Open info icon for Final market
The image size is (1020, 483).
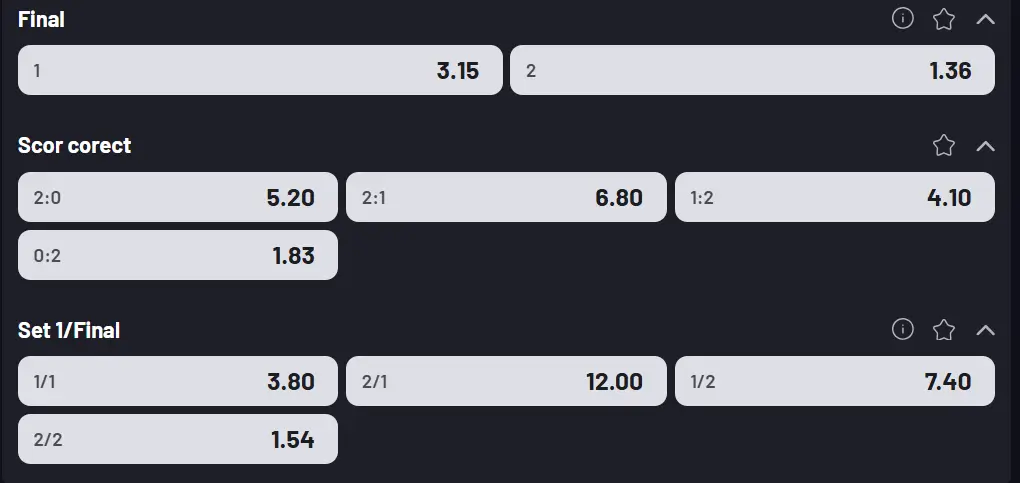pos(903,19)
